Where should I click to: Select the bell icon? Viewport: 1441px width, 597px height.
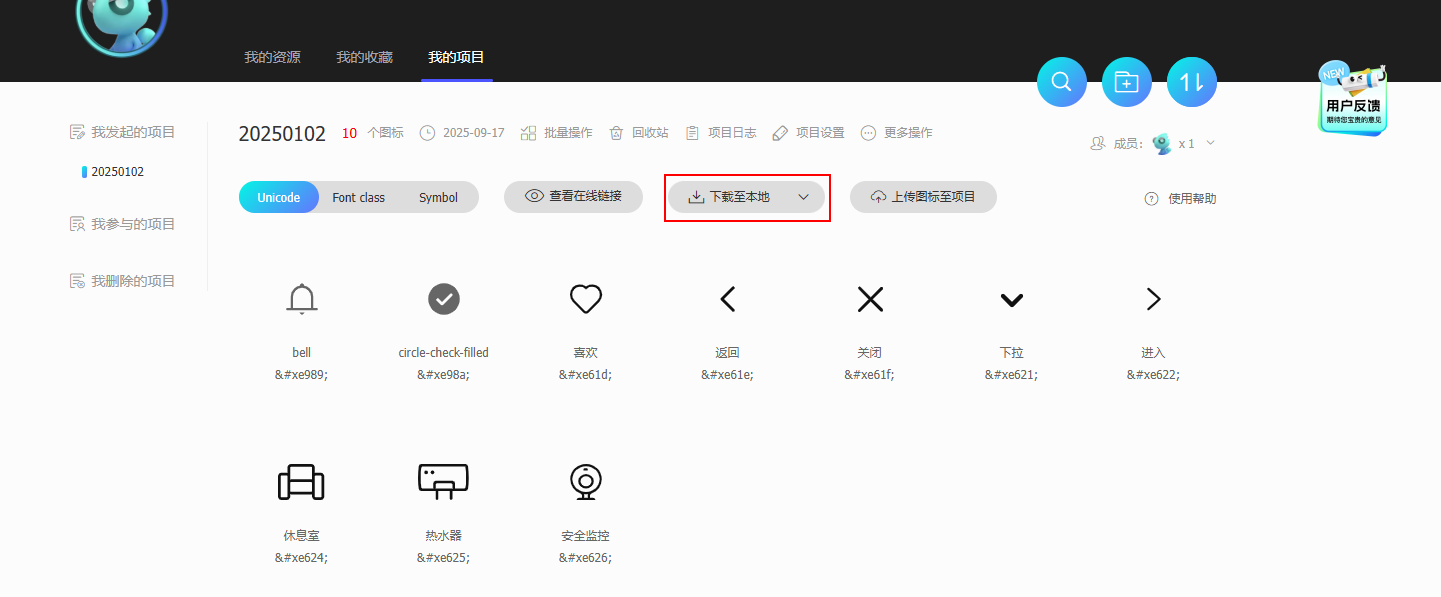(x=301, y=299)
